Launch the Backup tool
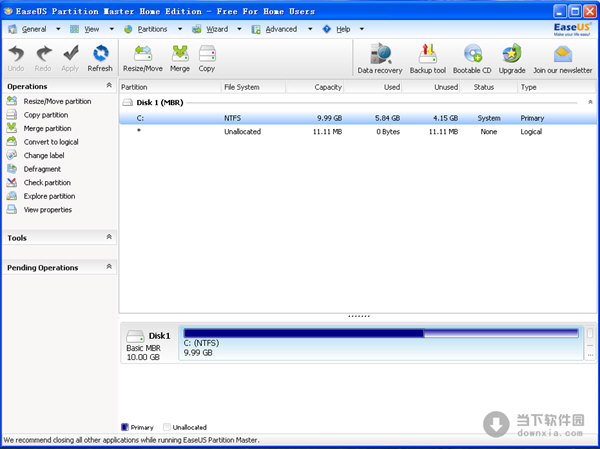Screen dimensions: 600x449 428,59
